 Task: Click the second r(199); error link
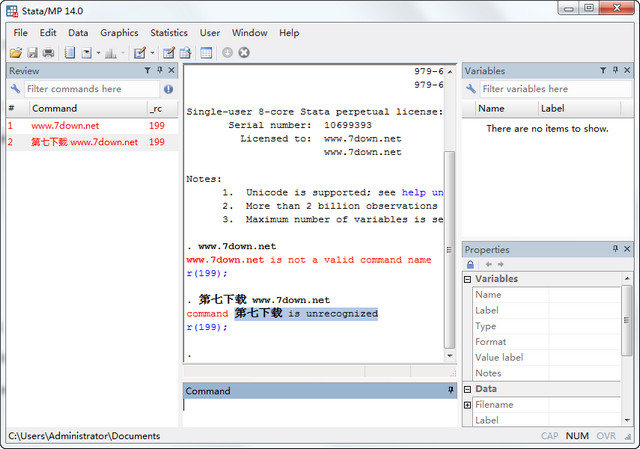pyautogui.click(x=207, y=327)
